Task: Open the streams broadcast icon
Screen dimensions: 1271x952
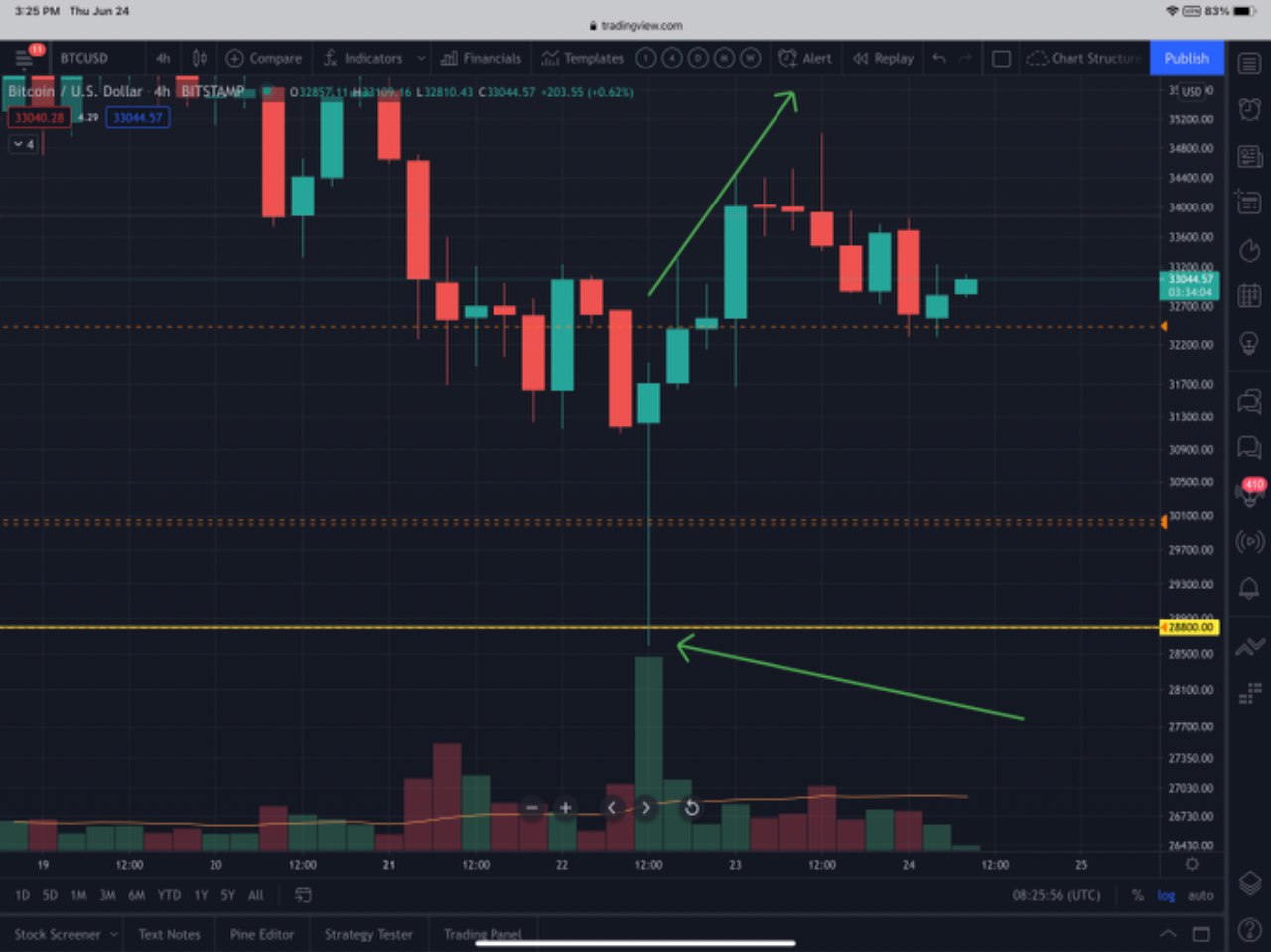Action: click(x=1249, y=541)
